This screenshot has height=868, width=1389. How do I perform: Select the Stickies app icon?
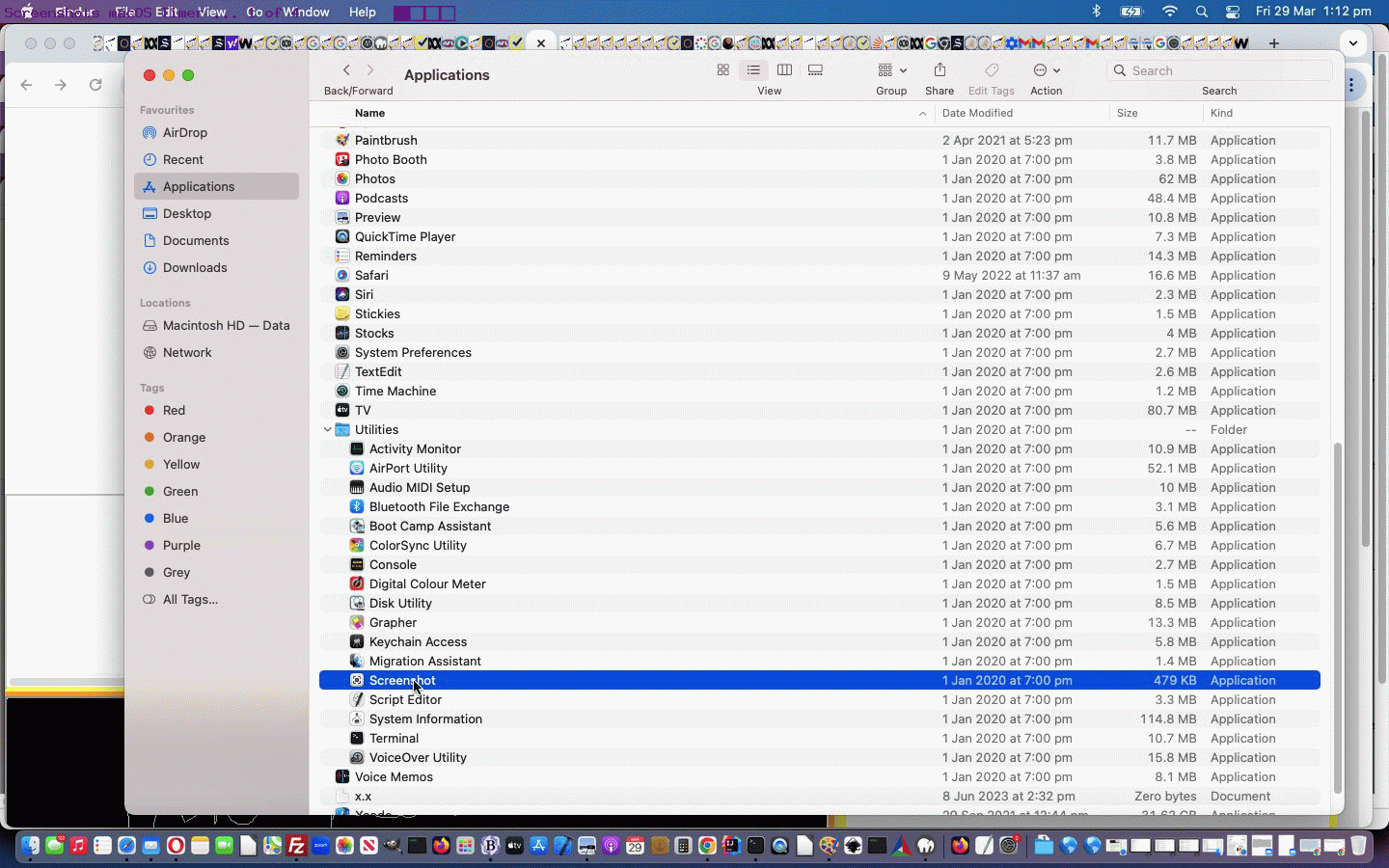click(341, 313)
